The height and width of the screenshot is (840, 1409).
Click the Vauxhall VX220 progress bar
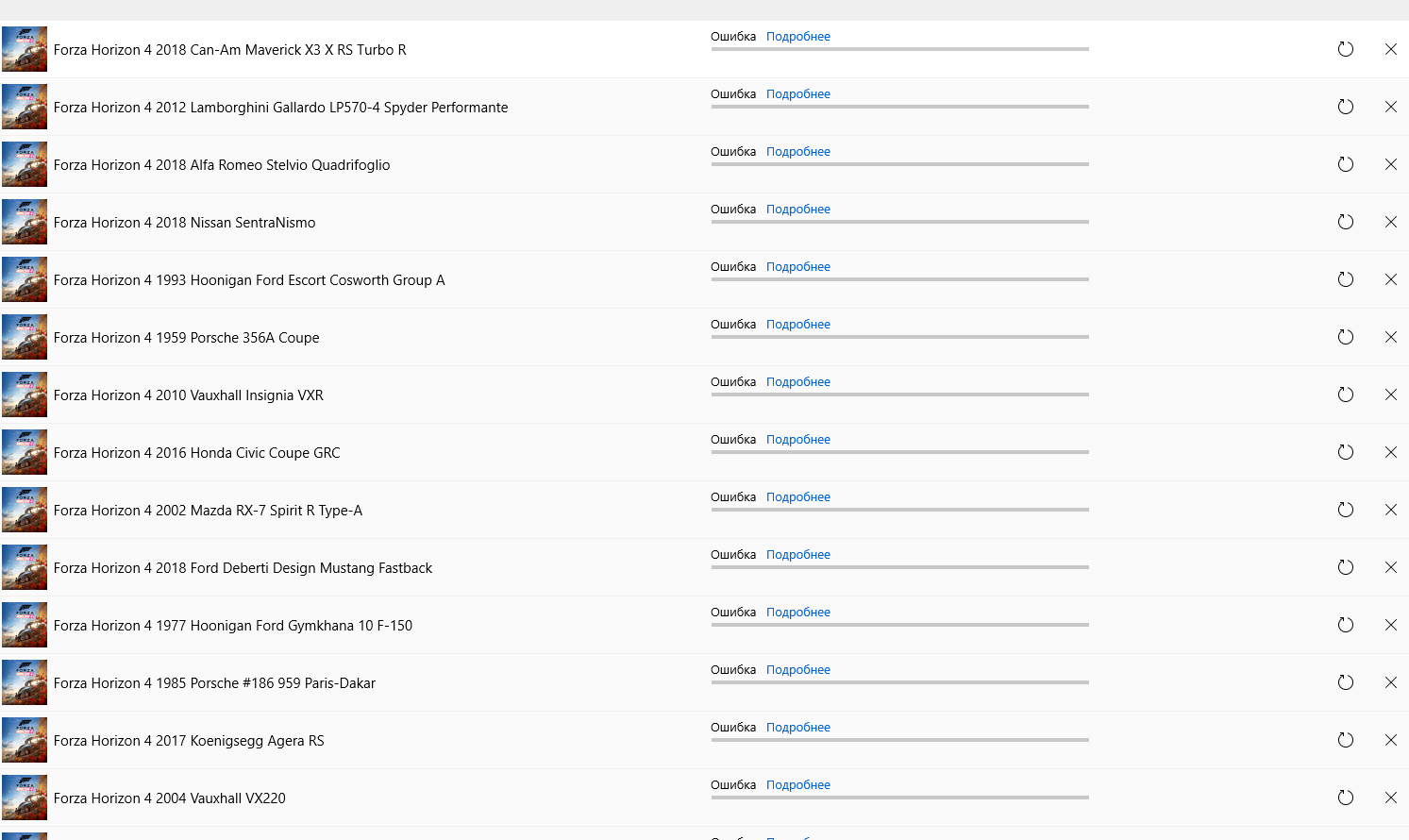point(900,798)
